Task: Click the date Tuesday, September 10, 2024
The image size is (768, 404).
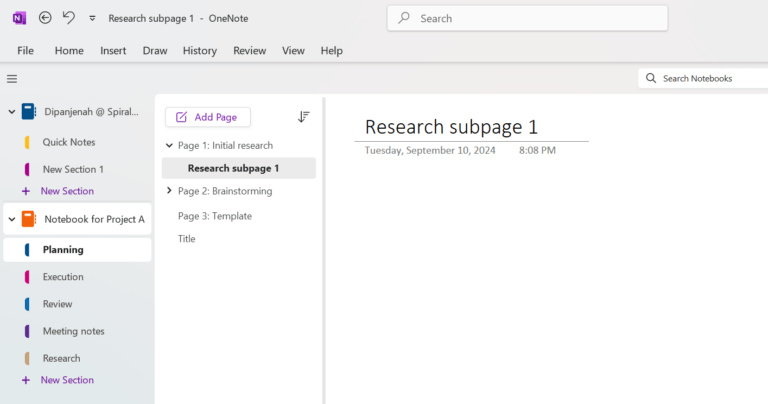Action: coord(430,150)
